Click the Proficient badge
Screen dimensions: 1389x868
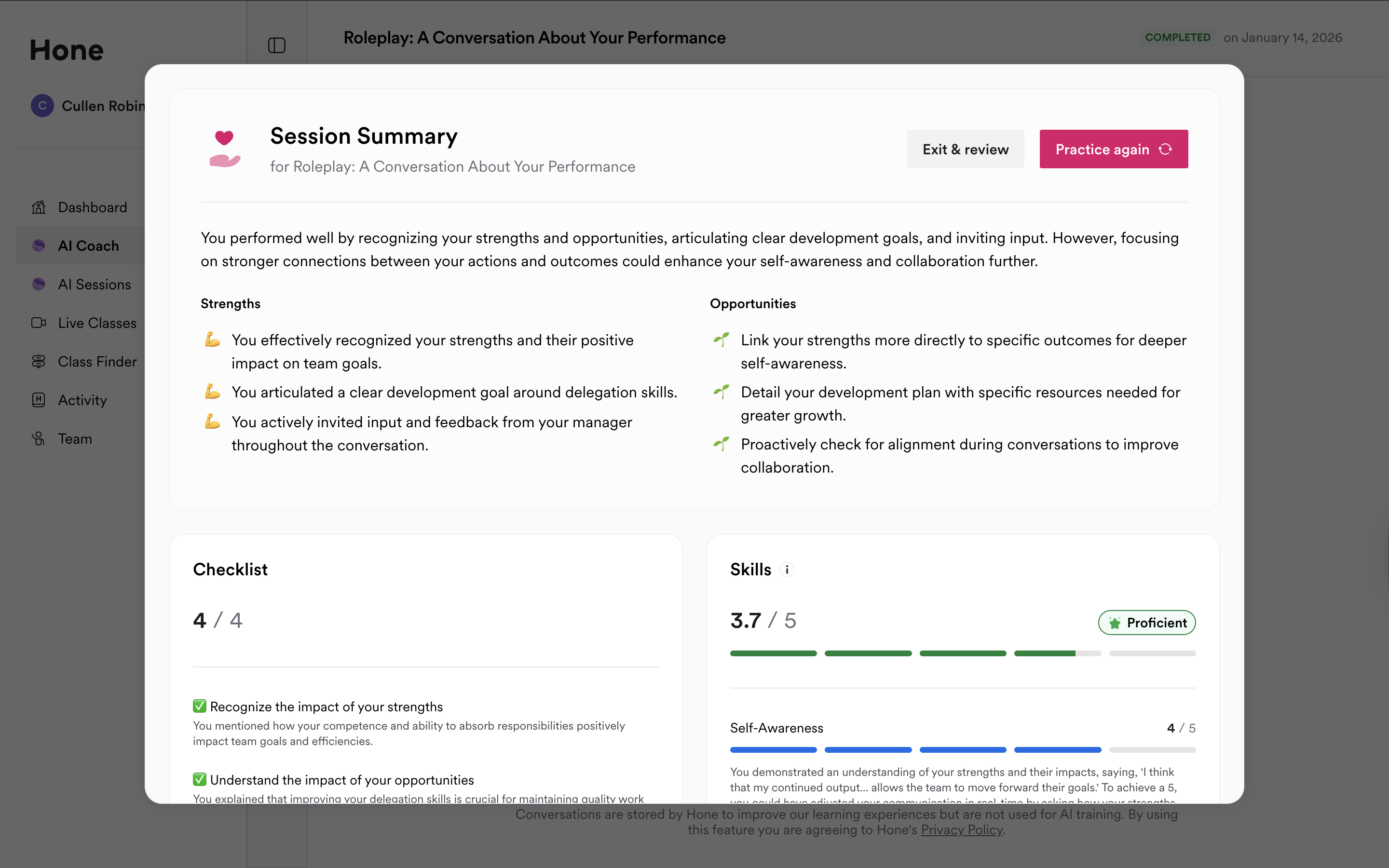(1147, 623)
